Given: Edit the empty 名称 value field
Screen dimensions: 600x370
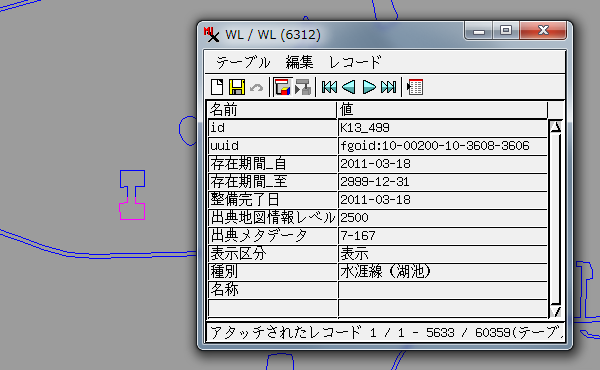Looking at the screenshot, I should (x=443, y=290).
